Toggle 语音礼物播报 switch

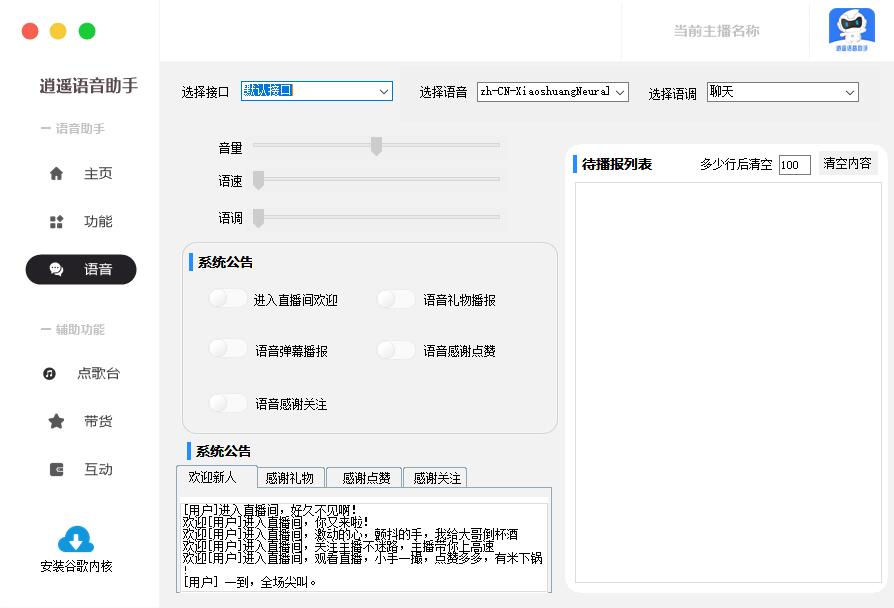coord(396,299)
